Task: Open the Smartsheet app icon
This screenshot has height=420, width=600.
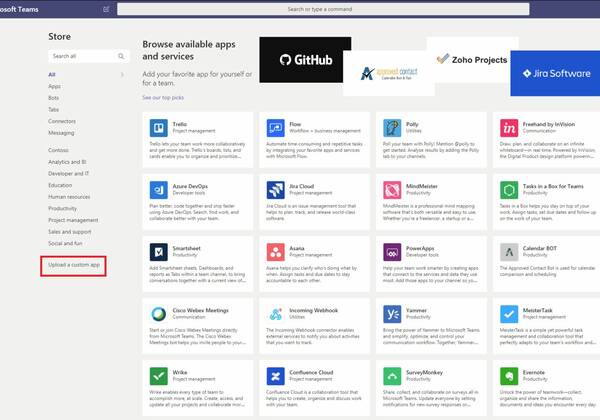Action: coord(158,252)
